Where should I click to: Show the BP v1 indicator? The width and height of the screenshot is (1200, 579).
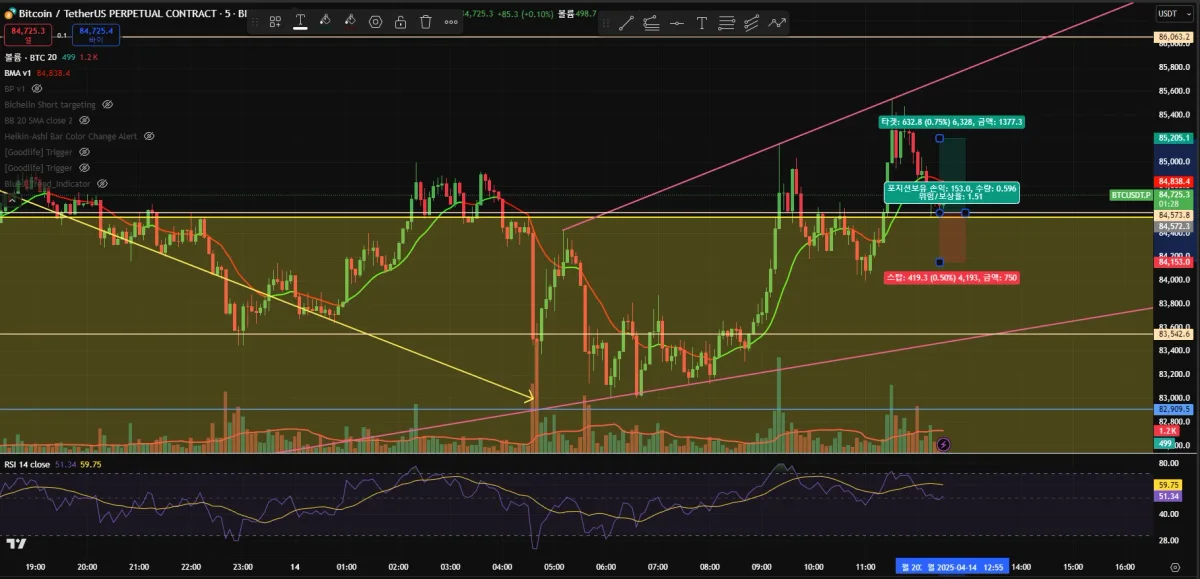coord(38,88)
